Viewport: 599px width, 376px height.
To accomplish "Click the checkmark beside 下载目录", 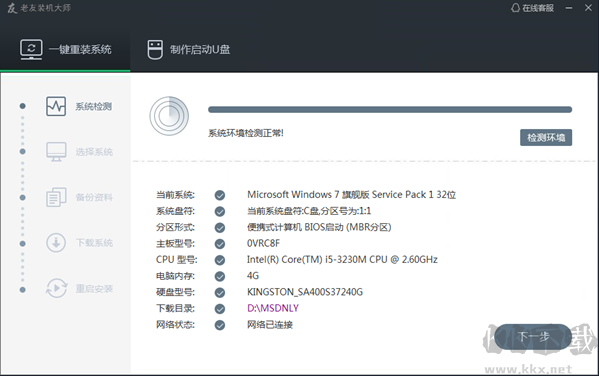I will (220, 309).
